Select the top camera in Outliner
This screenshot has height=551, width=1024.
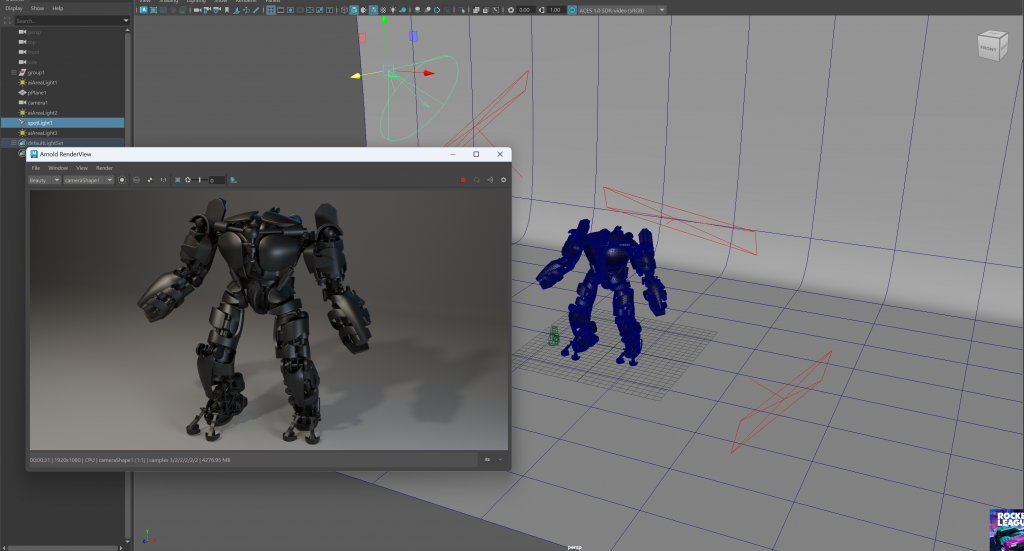coord(31,42)
